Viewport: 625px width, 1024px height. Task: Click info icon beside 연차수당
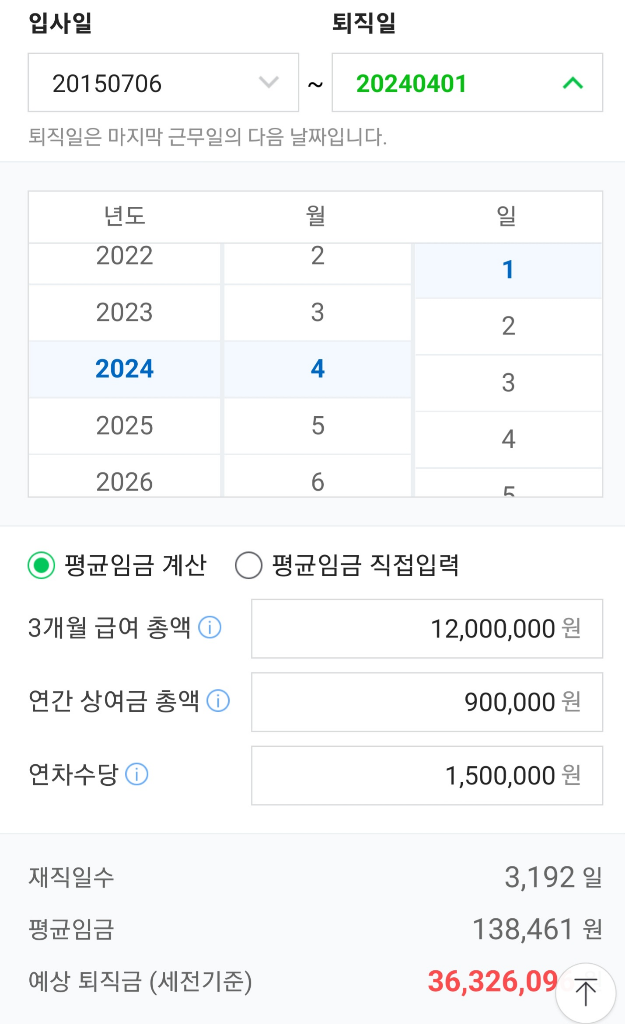137,774
